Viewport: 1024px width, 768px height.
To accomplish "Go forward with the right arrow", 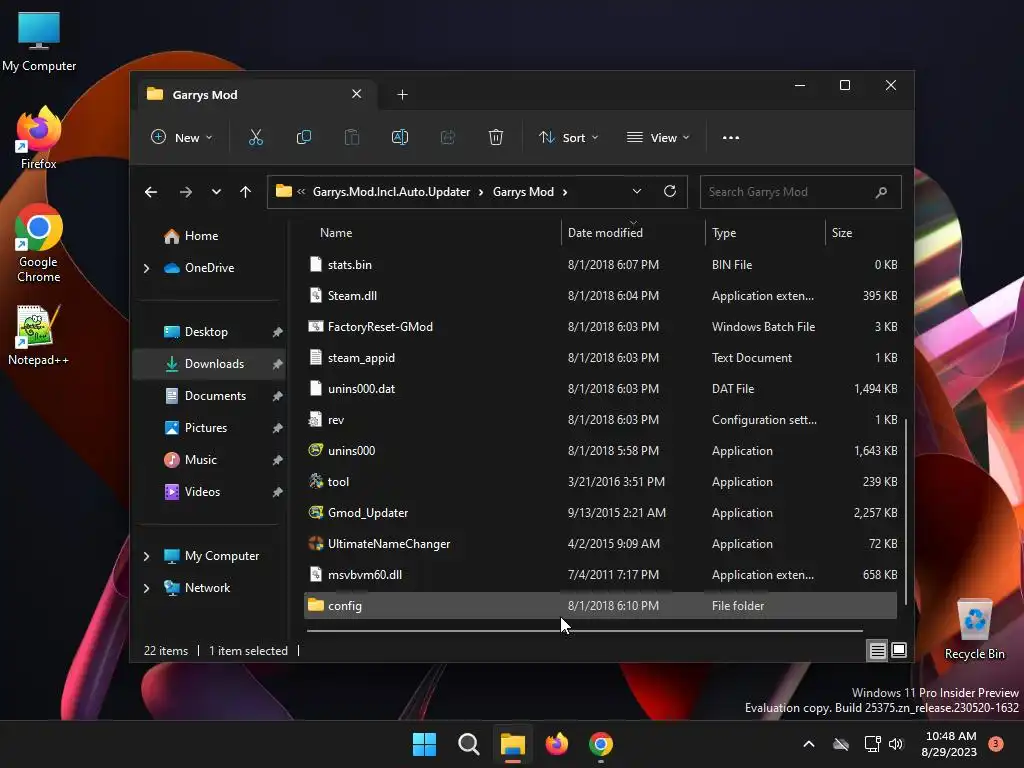I will point(185,192).
